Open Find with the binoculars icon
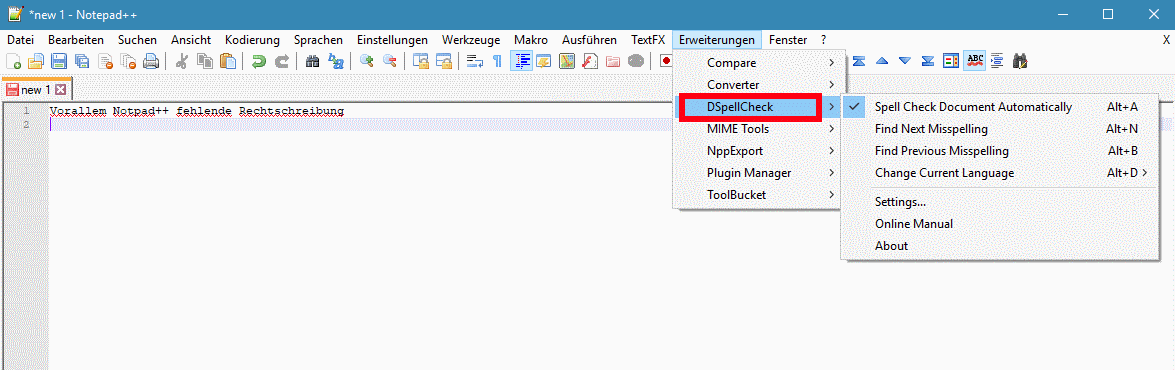1175x370 pixels. (312, 61)
